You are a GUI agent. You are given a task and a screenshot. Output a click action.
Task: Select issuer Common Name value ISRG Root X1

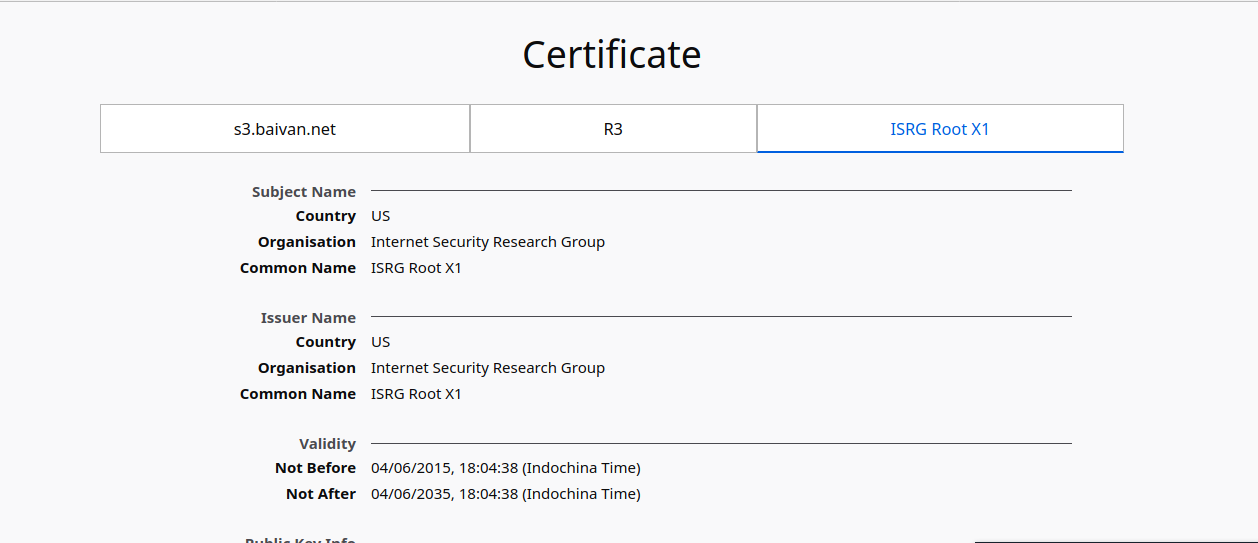tap(416, 394)
